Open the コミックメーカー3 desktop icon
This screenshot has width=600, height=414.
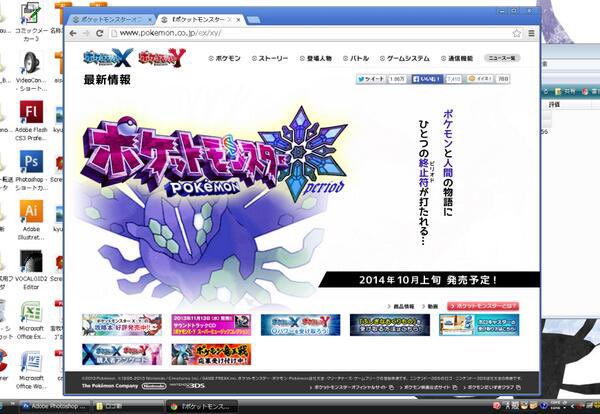(x=31, y=22)
